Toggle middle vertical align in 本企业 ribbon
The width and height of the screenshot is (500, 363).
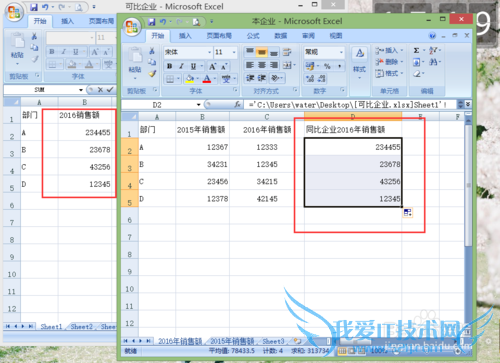pyautogui.click(x=262, y=52)
